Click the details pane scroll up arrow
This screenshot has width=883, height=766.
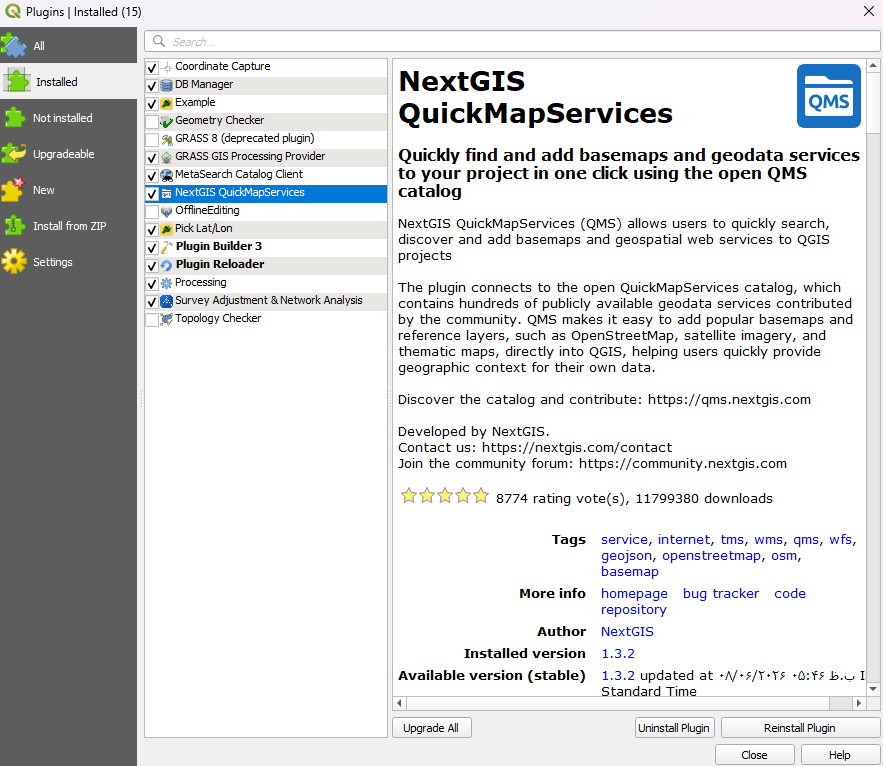coord(873,65)
